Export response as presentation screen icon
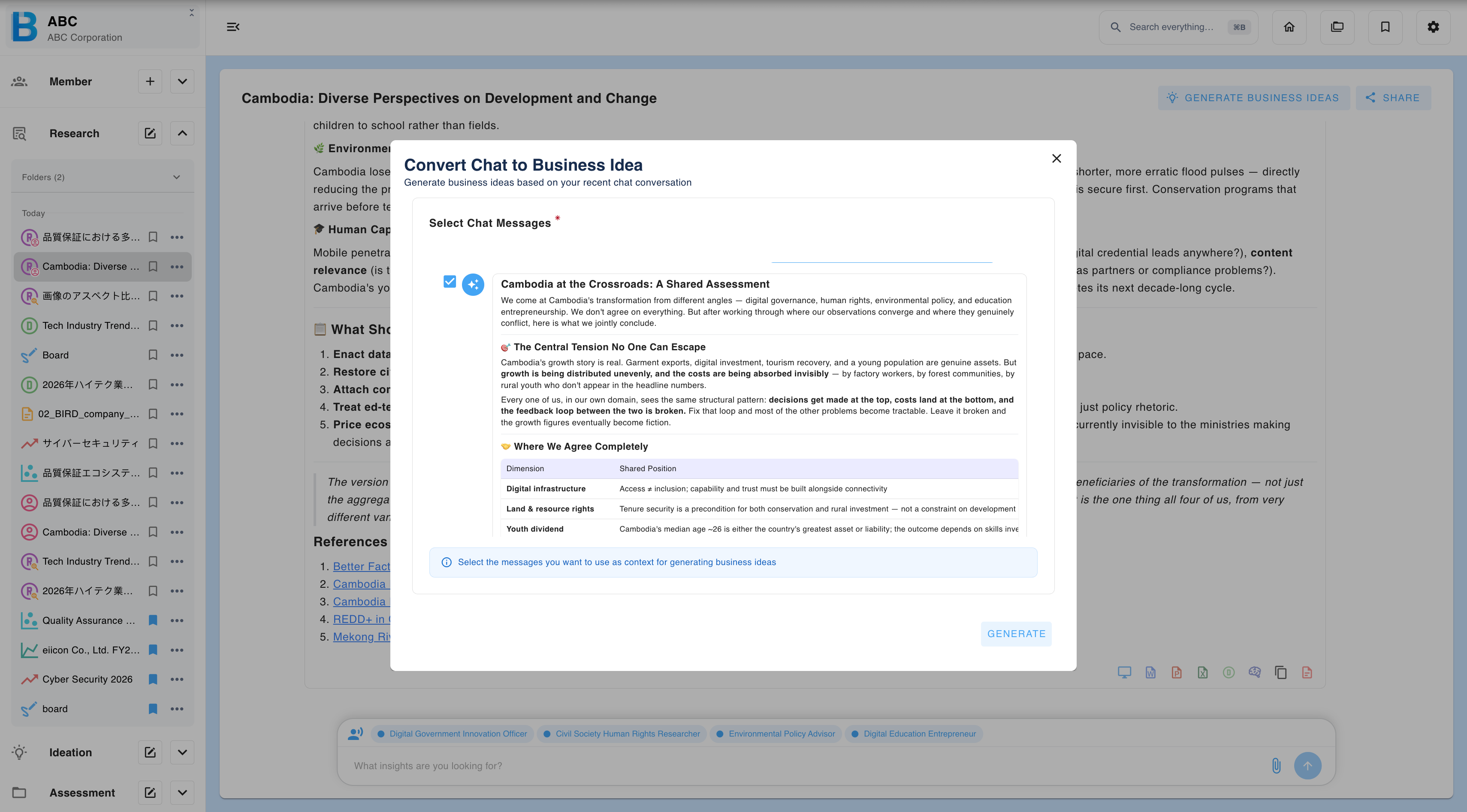This screenshot has height=812, width=1467. (x=1124, y=673)
